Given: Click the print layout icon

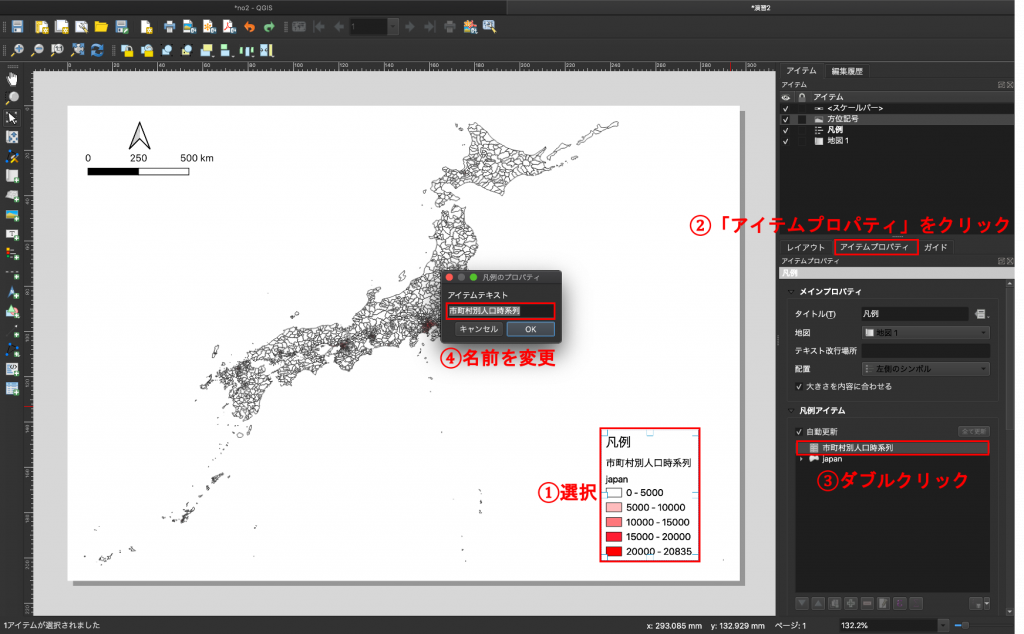Looking at the screenshot, I should [x=169, y=27].
